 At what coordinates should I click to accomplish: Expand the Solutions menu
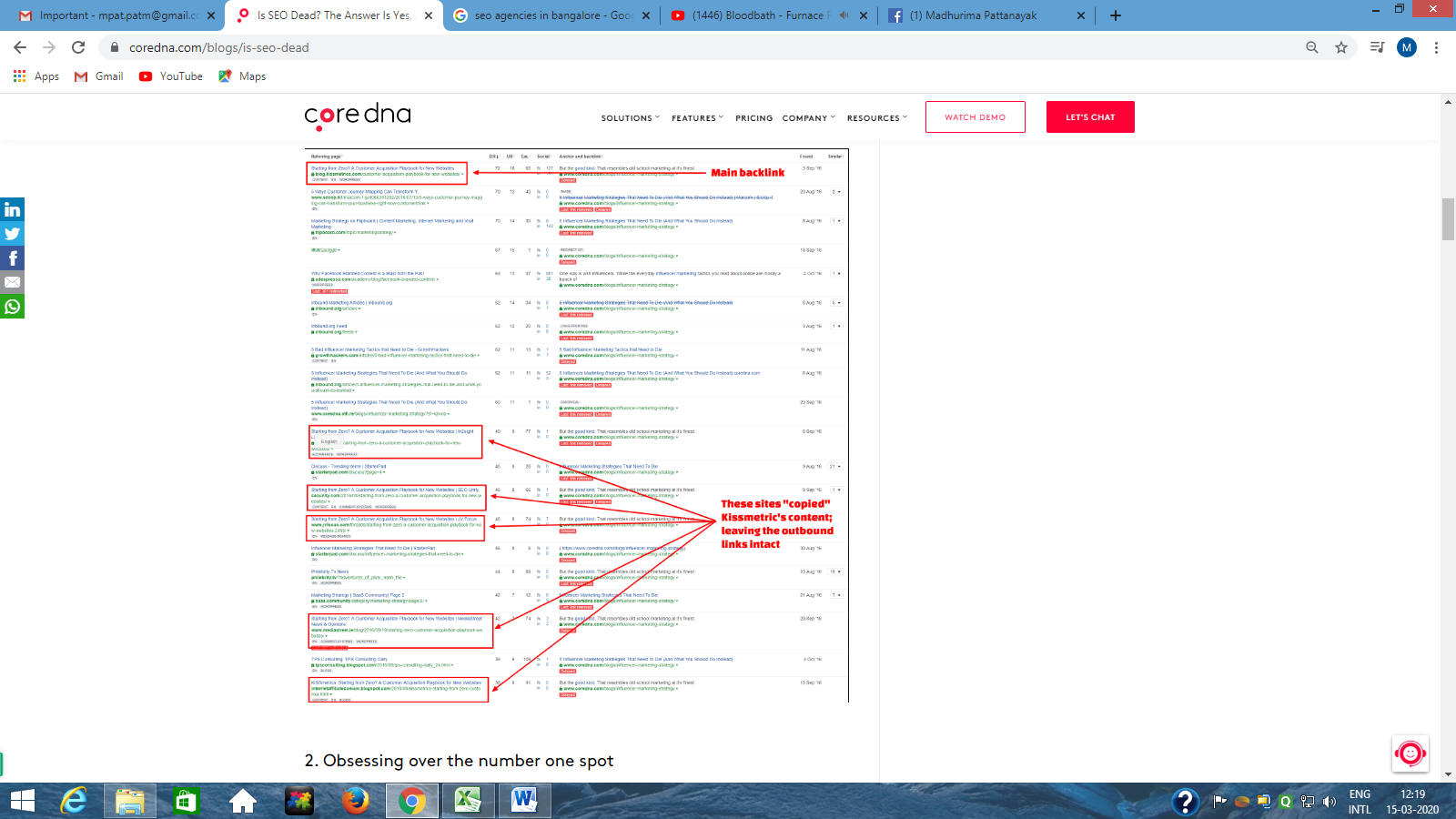click(631, 118)
